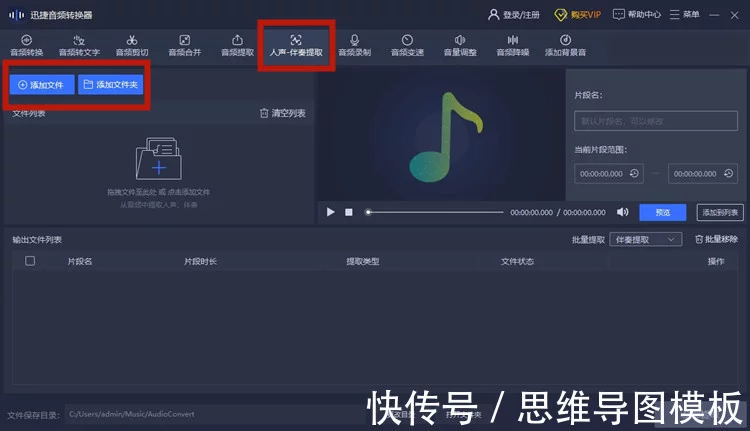Select the 音频合并 audio merge tool
The height and width of the screenshot is (431, 750).
tap(185, 46)
